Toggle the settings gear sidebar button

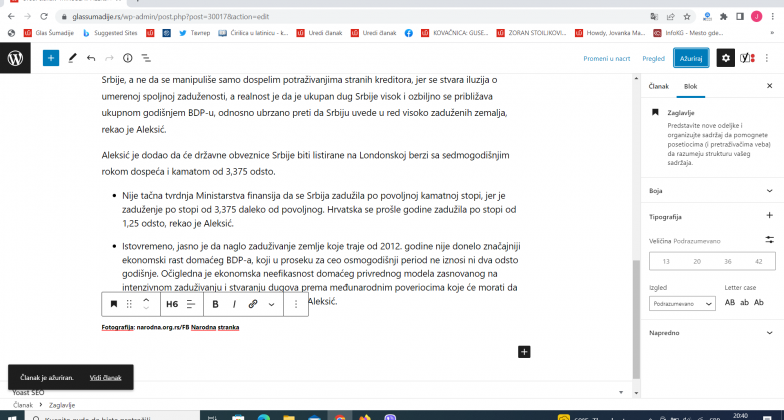coord(725,58)
